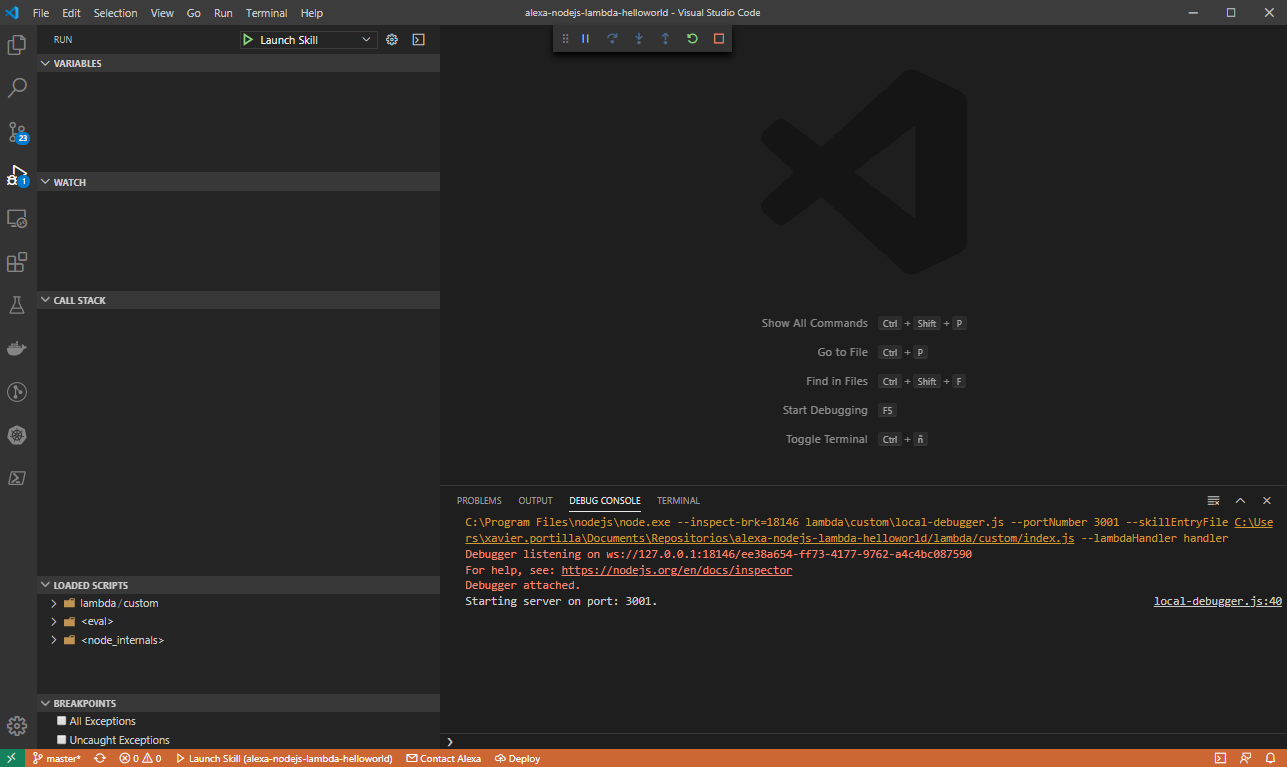Click the feedback icon in status bar
This screenshot has width=1287, height=767.
pos(1245,758)
